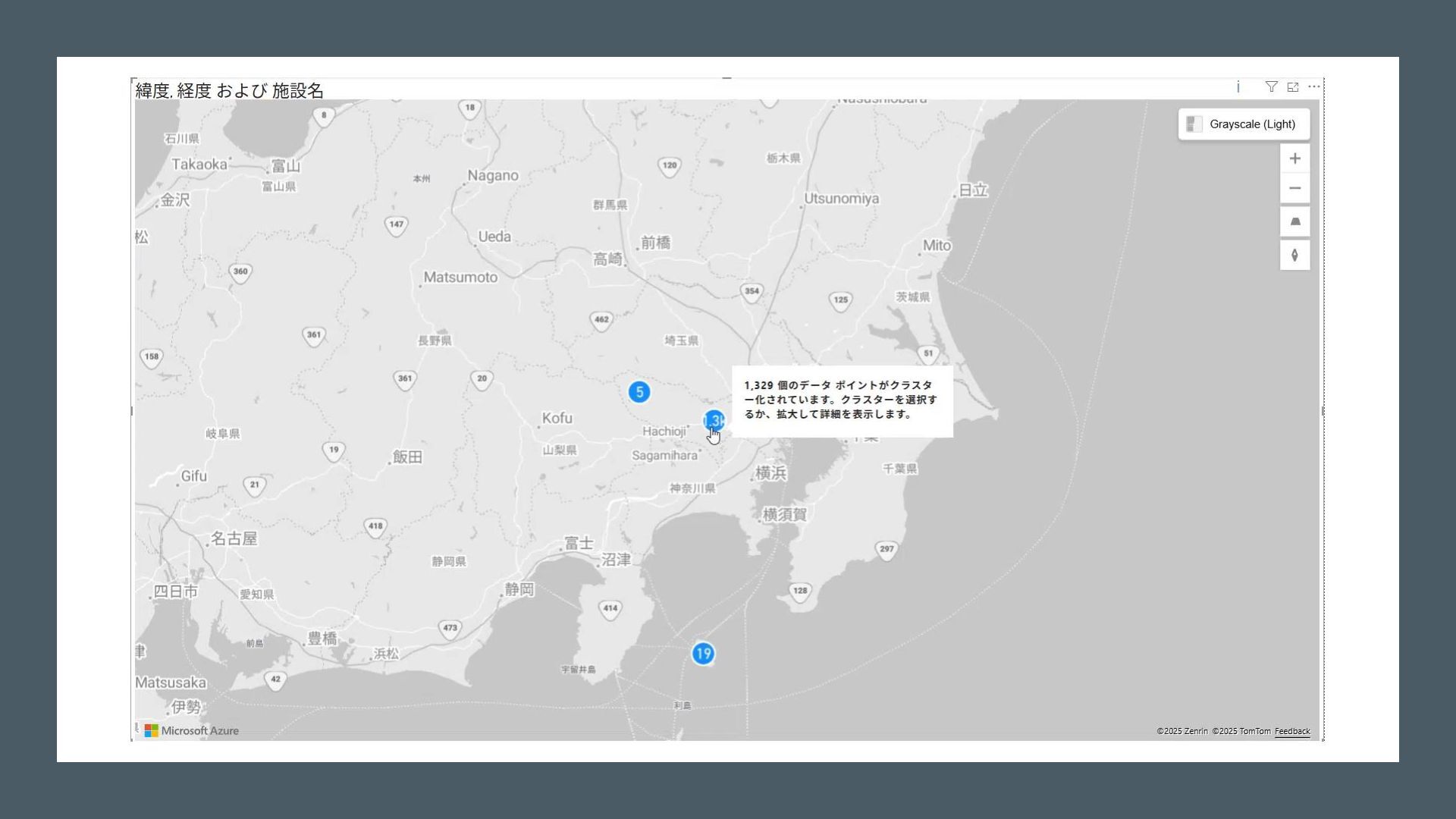Enter focus mode for the map visual

(x=1293, y=87)
